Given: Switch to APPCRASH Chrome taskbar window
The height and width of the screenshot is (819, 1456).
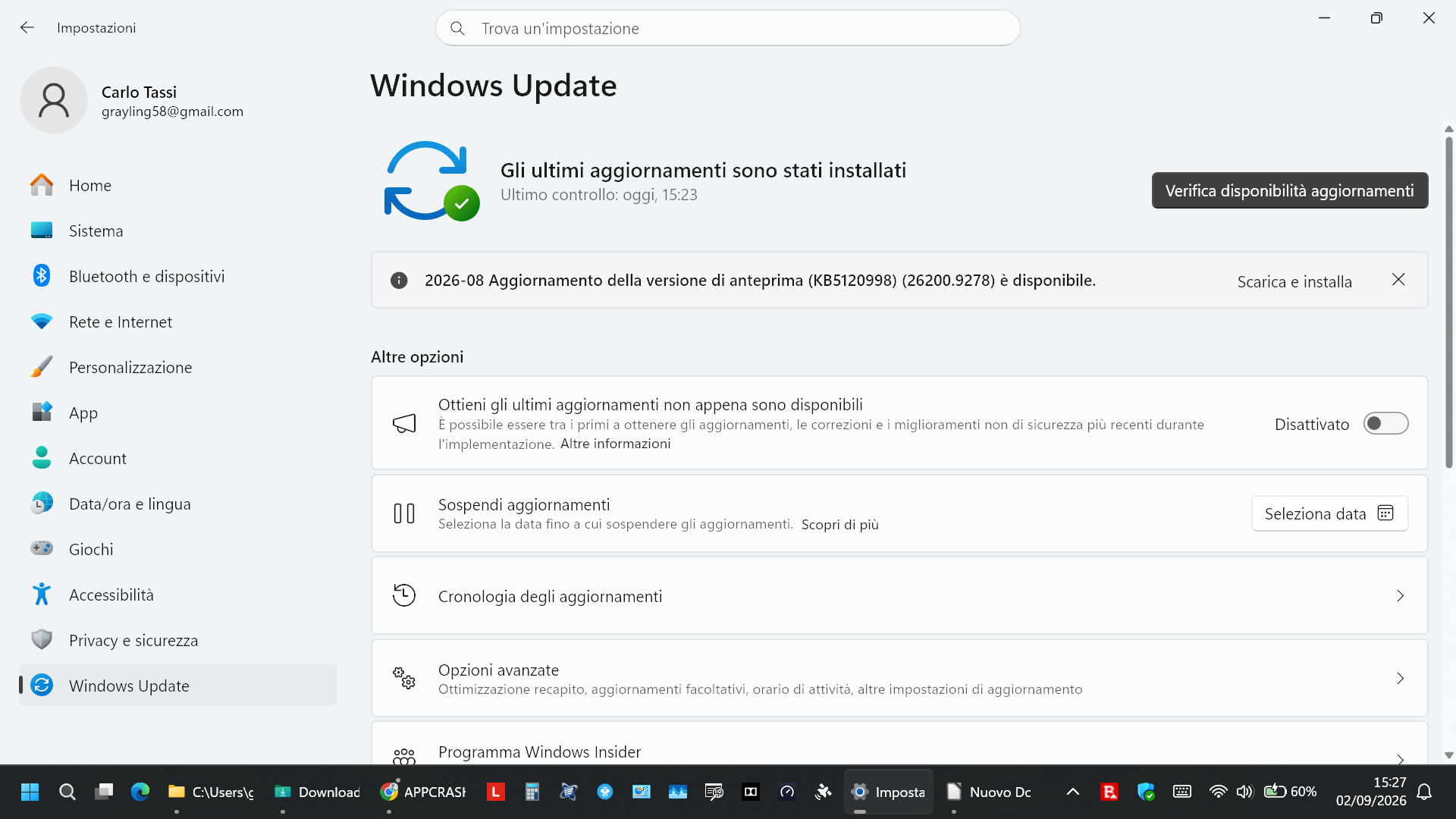Looking at the screenshot, I should click(423, 792).
